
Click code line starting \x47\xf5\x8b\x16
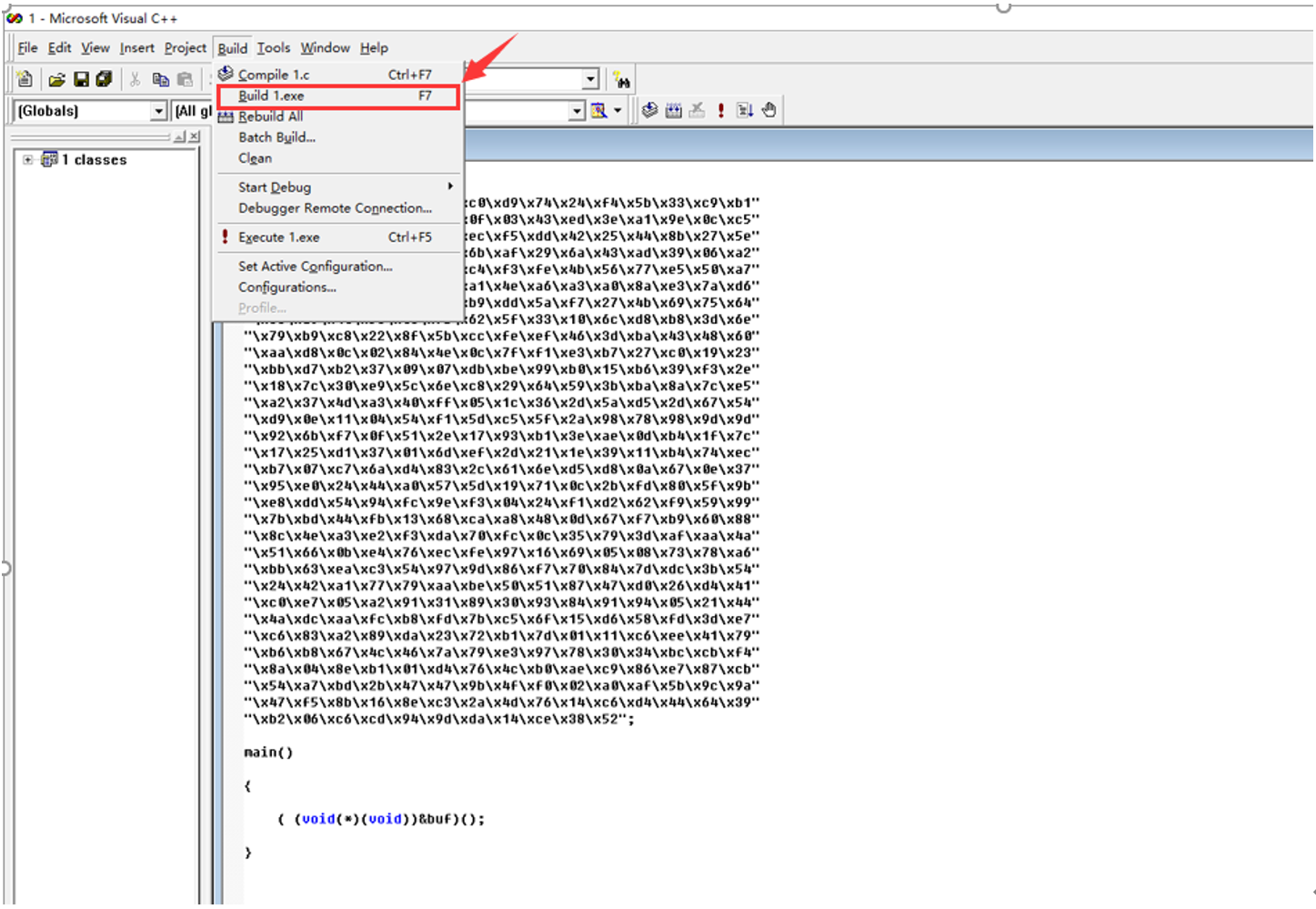point(502,702)
